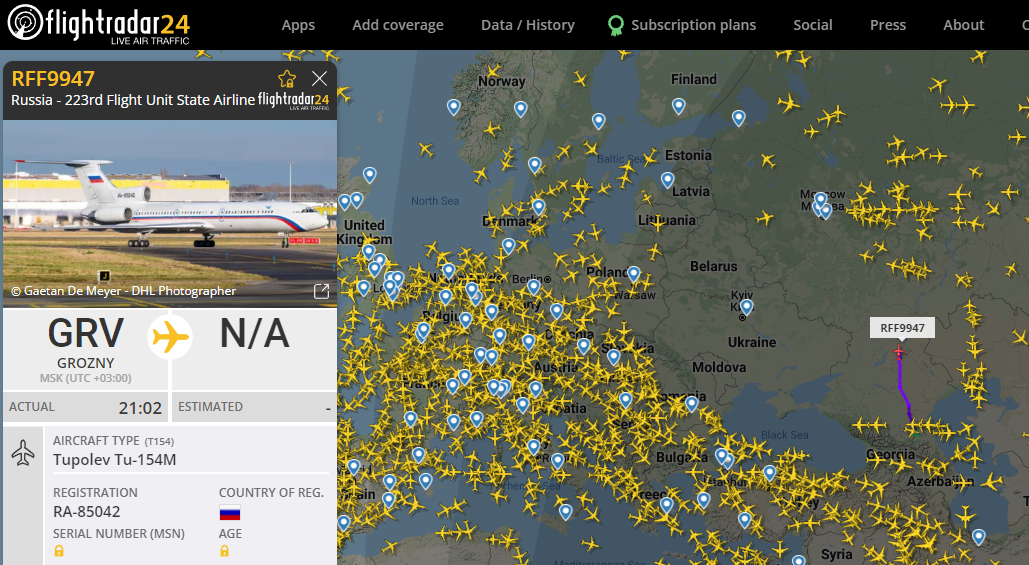
Task: Click Tupolev Tu-154M aircraft type text
Action: pos(115,459)
